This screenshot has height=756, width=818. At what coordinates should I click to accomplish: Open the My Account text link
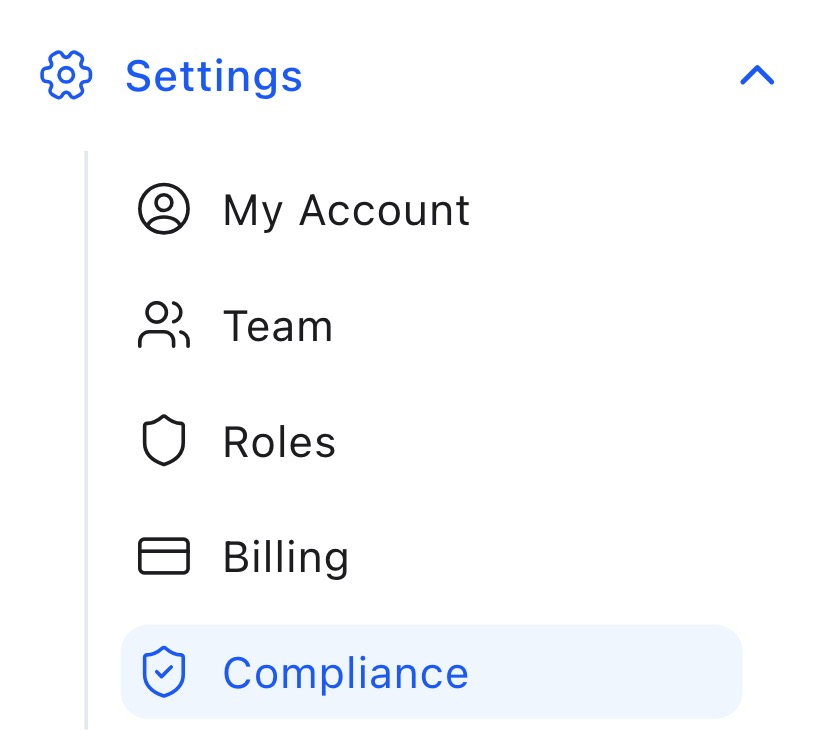pyautogui.click(x=346, y=210)
